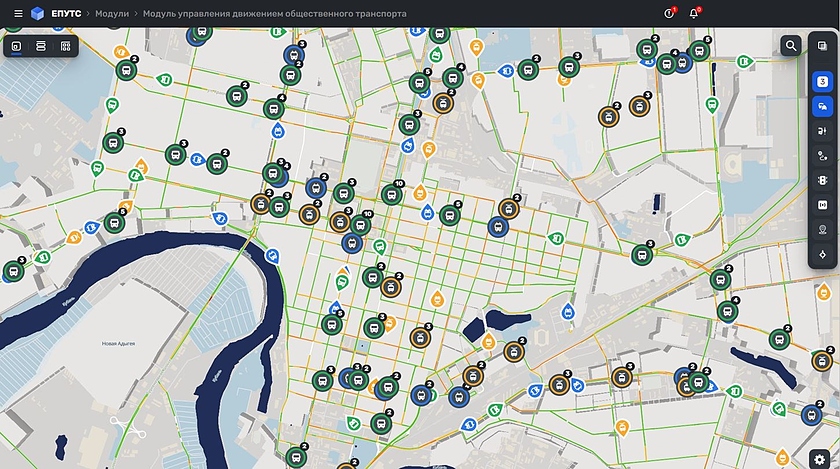Toggle the map pin stops layer button
The image size is (840, 469).
tap(822, 229)
